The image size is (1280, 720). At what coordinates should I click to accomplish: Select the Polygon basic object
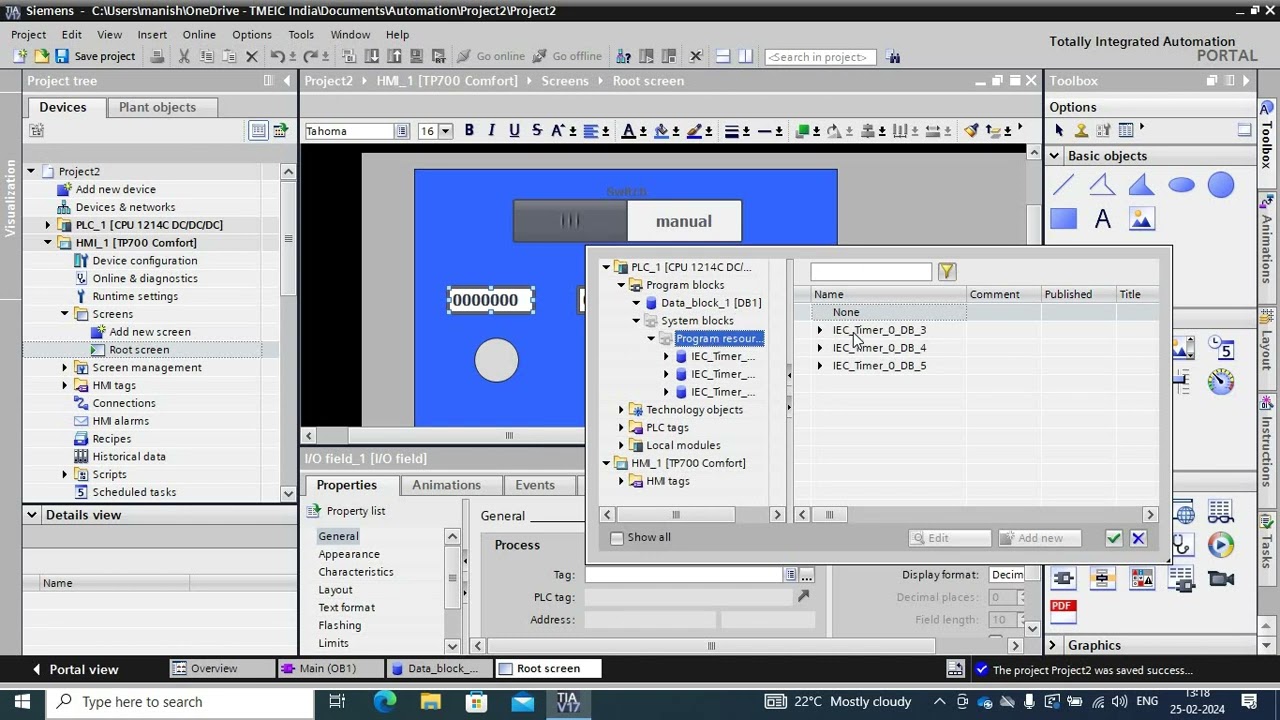[1141, 185]
